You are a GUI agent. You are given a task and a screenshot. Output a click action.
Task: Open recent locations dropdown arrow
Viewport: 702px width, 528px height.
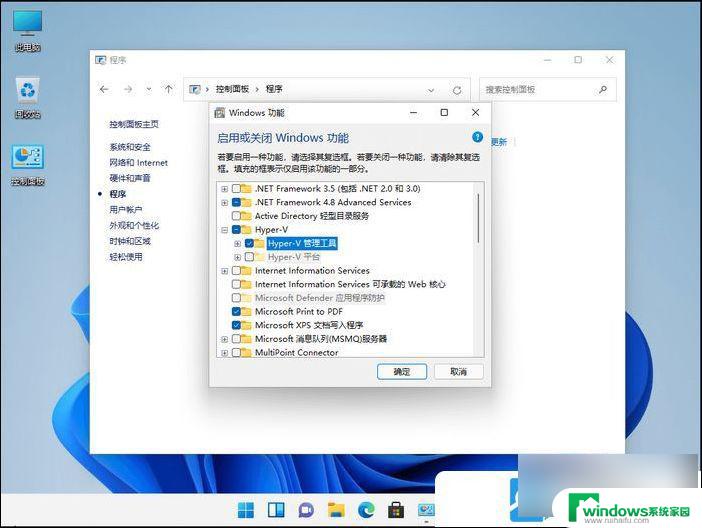point(149,89)
